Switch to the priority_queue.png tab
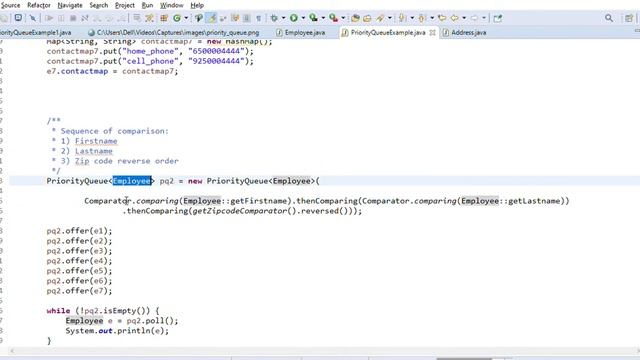The height and width of the screenshot is (360, 640). tap(173, 32)
